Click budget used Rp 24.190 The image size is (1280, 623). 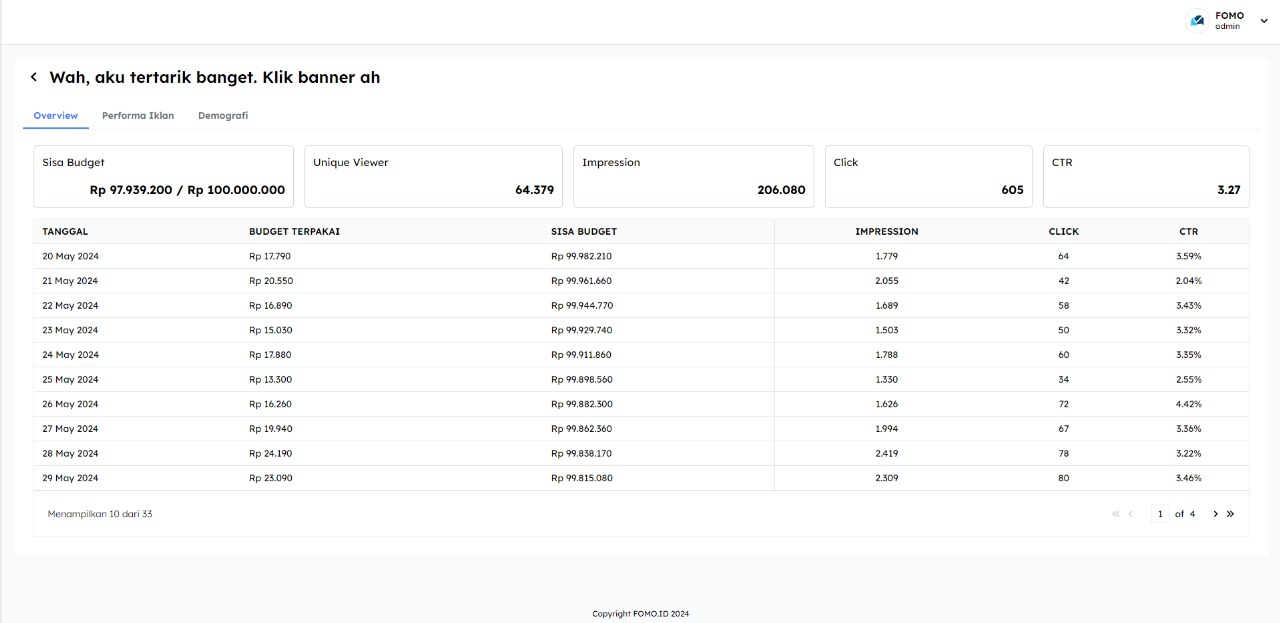(x=271, y=454)
